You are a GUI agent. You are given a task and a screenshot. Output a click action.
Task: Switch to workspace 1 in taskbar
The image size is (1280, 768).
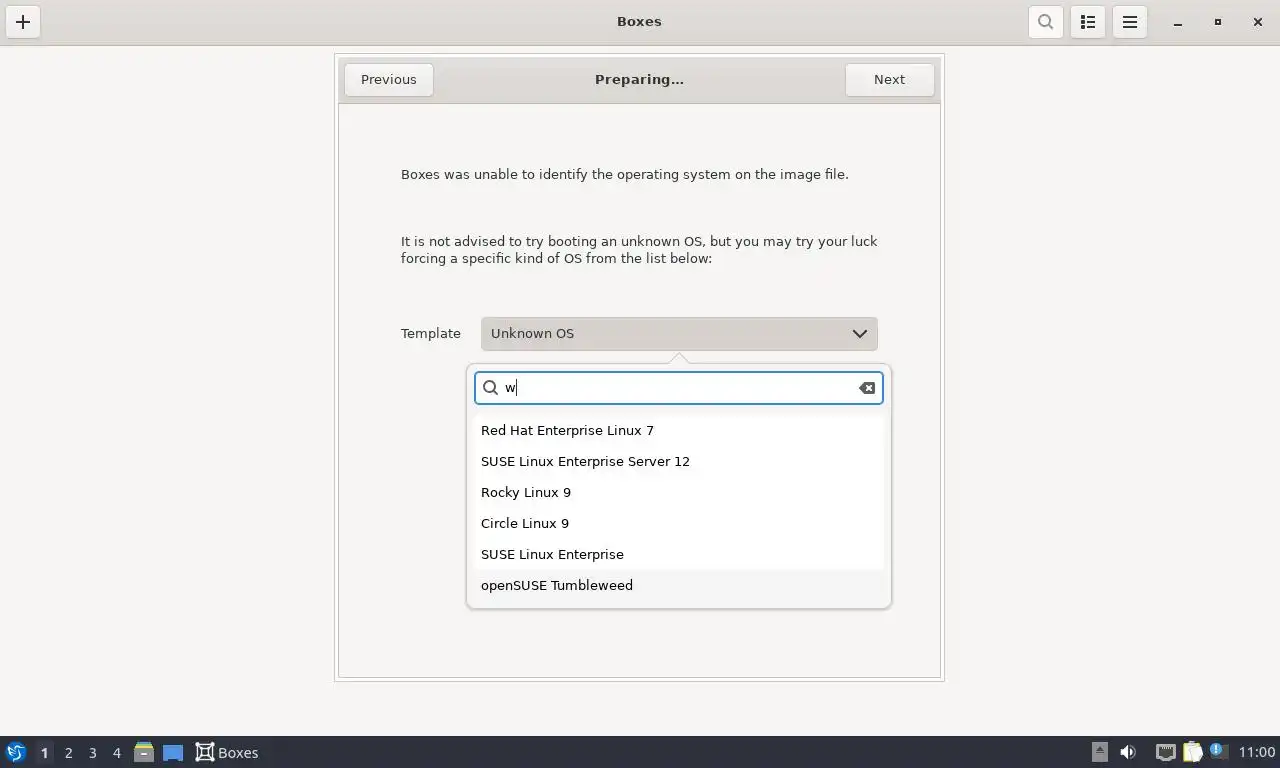coord(44,752)
